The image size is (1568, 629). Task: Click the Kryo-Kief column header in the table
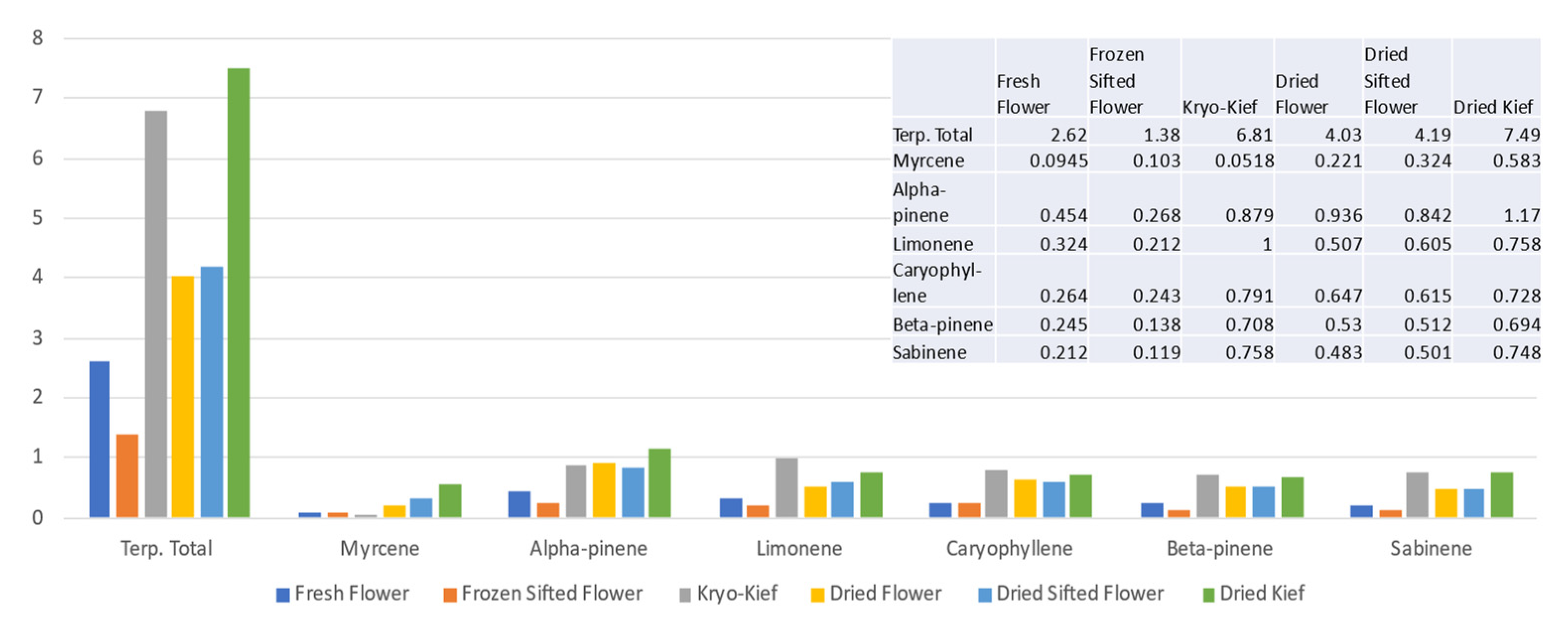click(1219, 107)
